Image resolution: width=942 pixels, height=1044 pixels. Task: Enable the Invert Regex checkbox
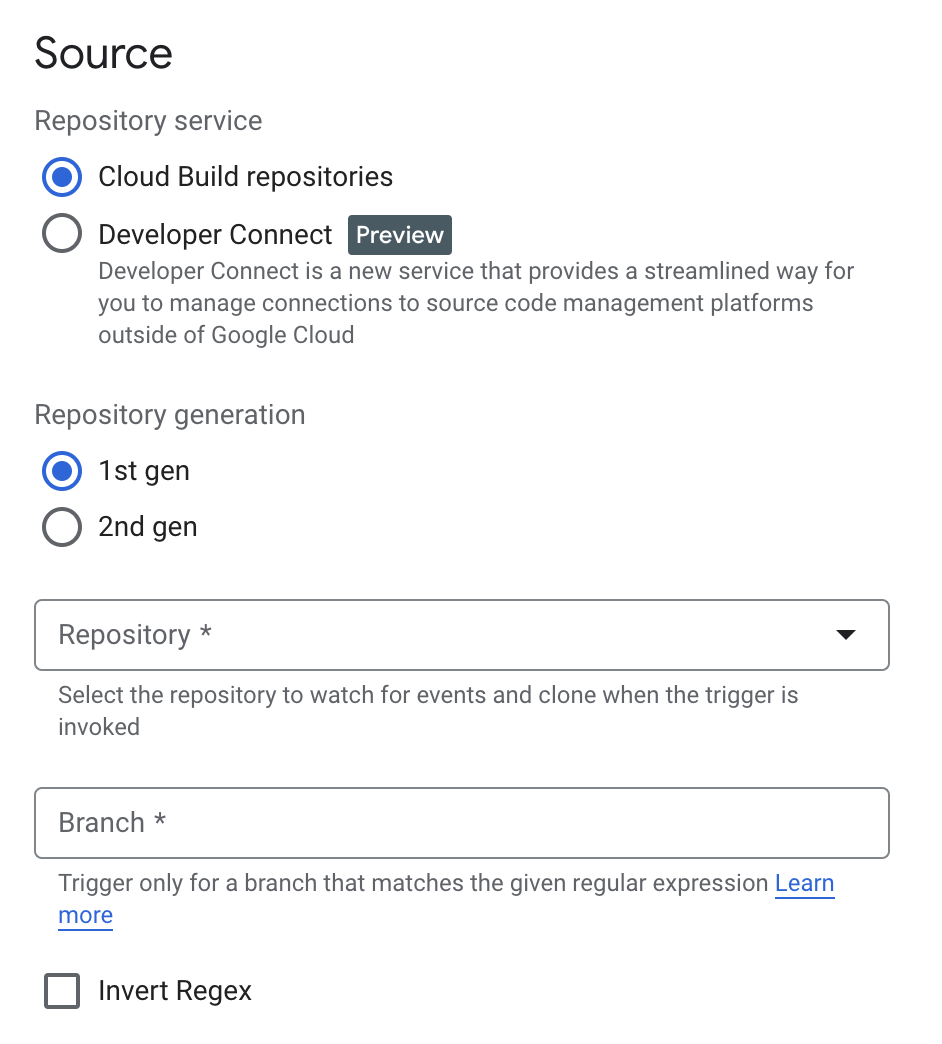click(62, 991)
